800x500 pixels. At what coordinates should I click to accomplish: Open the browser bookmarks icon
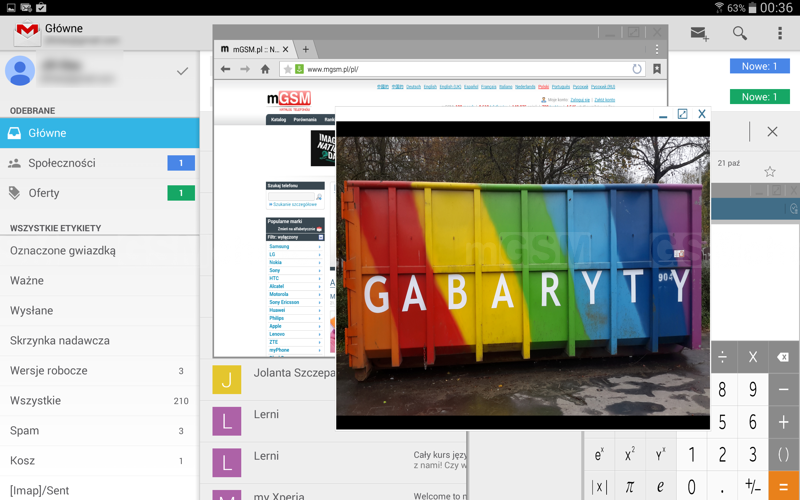pyautogui.click(x=657, y=69)
